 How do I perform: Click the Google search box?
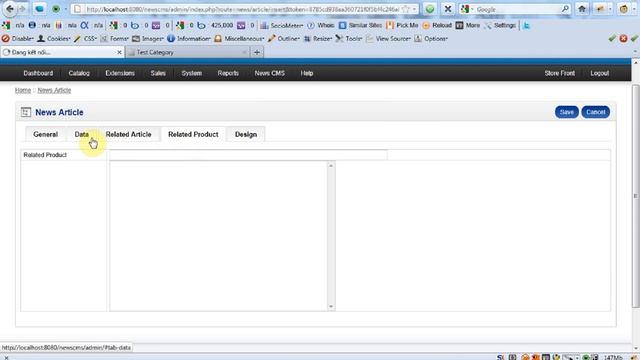[x=516, y=9]
